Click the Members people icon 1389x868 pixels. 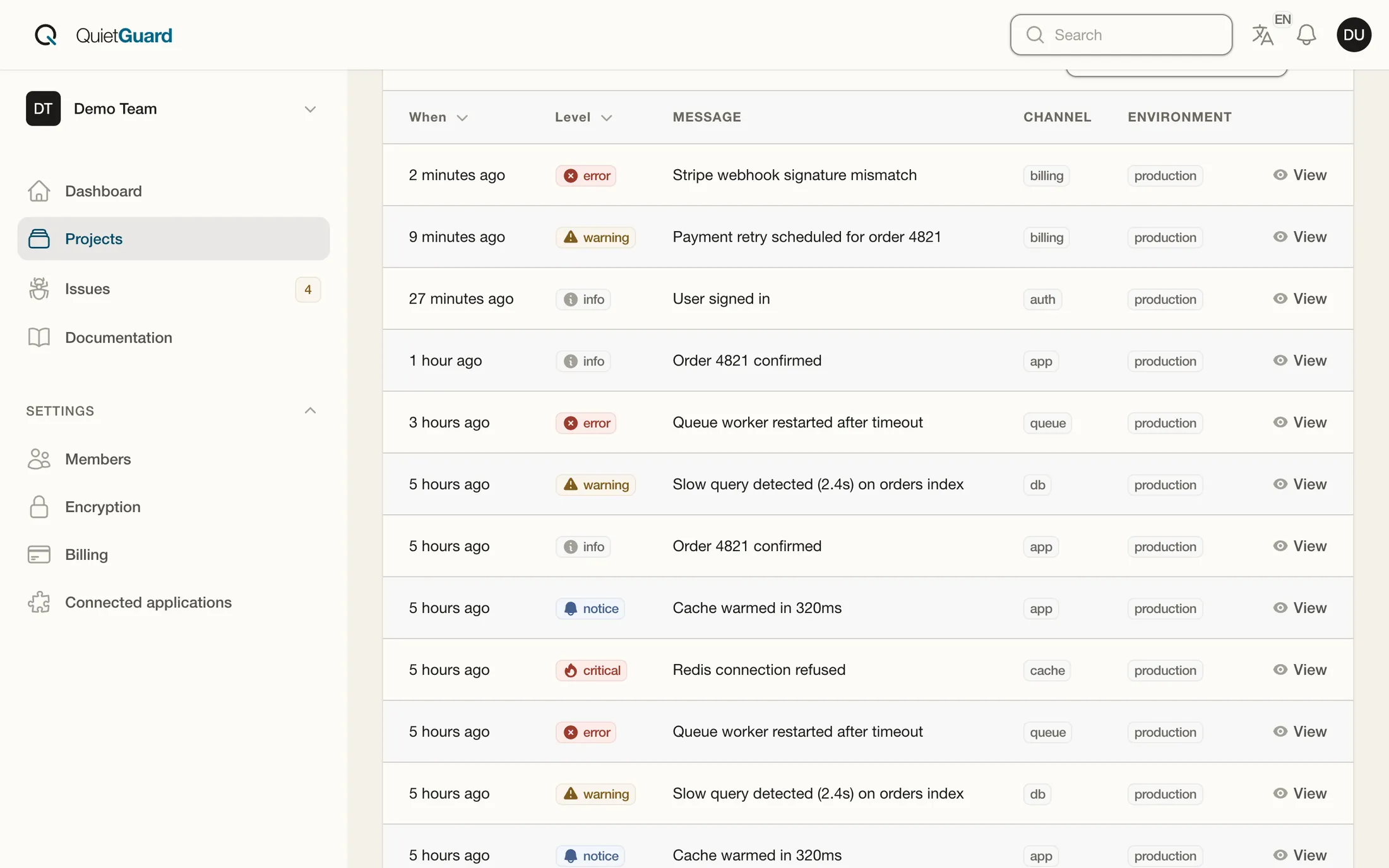pyautogui.click(x=39, y=459)
